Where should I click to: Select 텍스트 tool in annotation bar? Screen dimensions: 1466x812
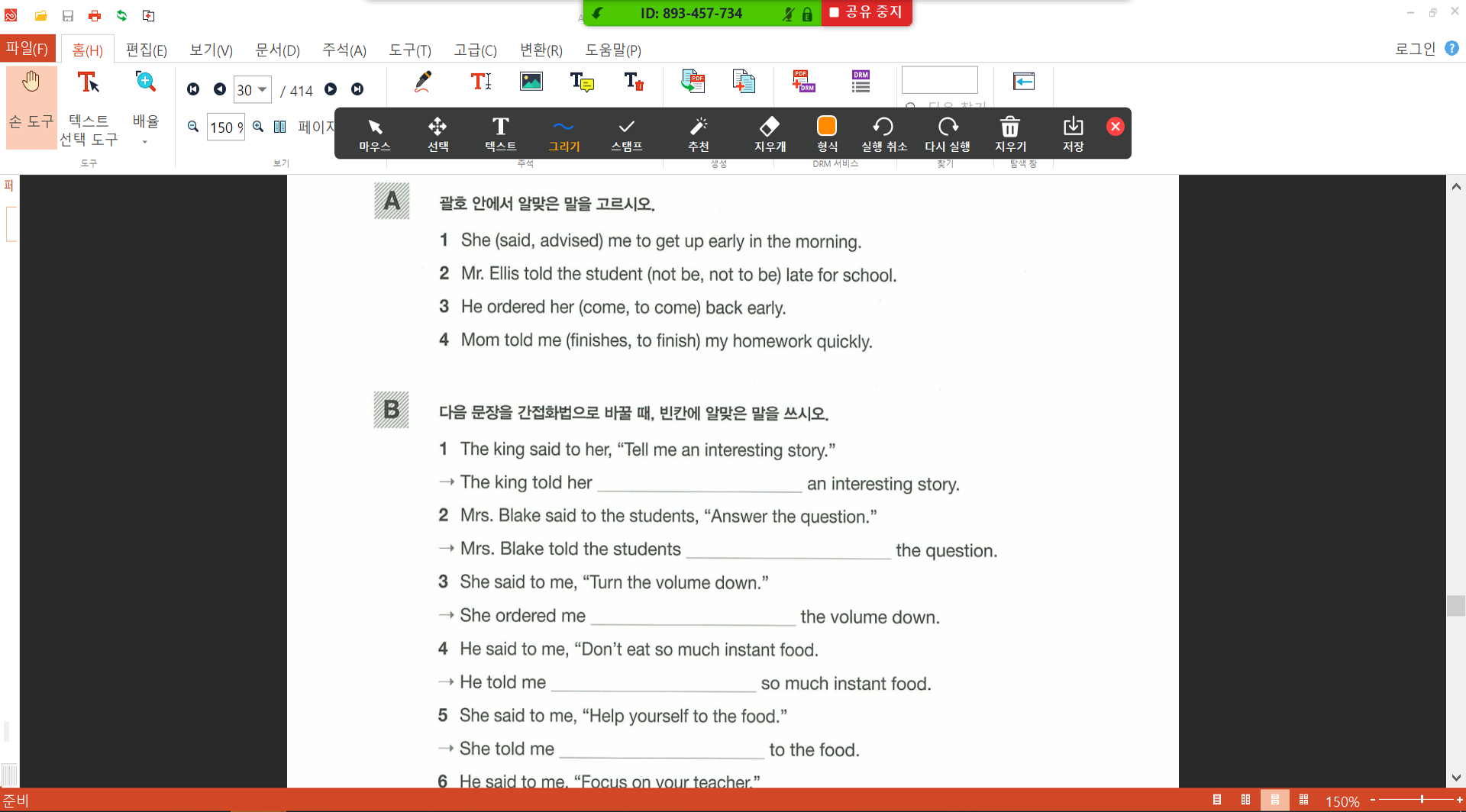click(500, 134)
